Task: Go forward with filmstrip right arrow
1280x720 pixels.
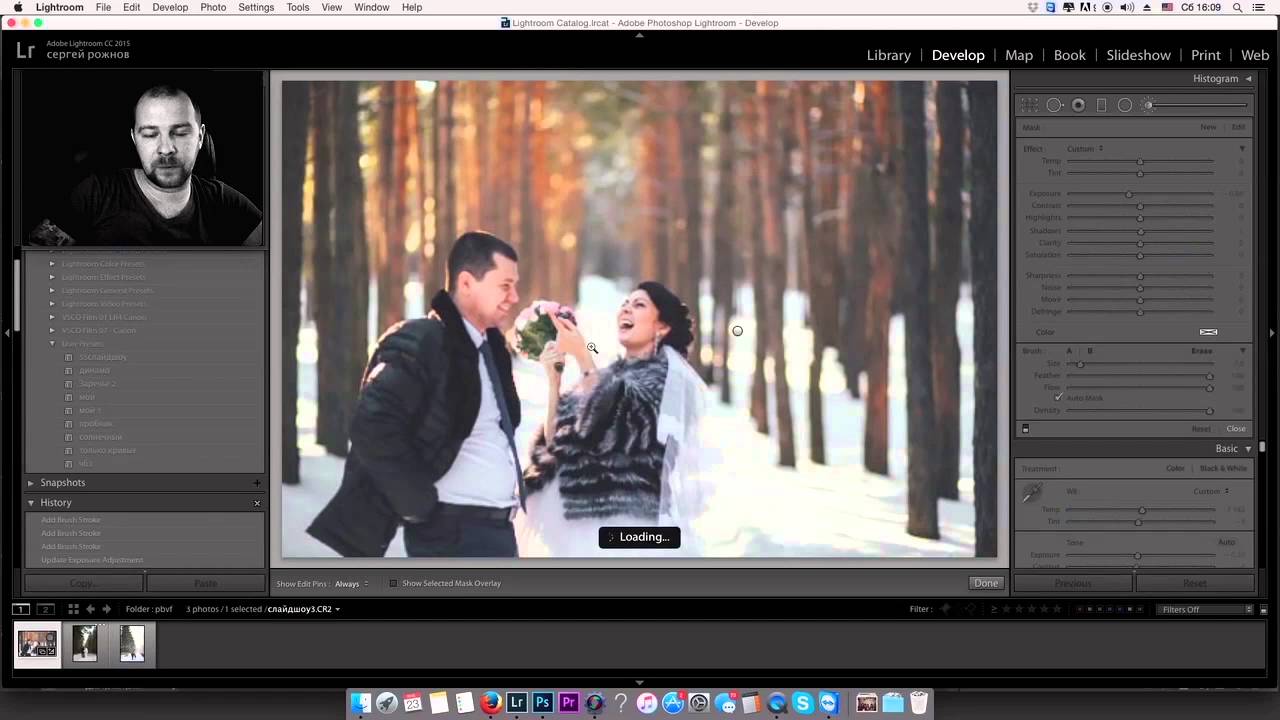Action: coord(106,609)
